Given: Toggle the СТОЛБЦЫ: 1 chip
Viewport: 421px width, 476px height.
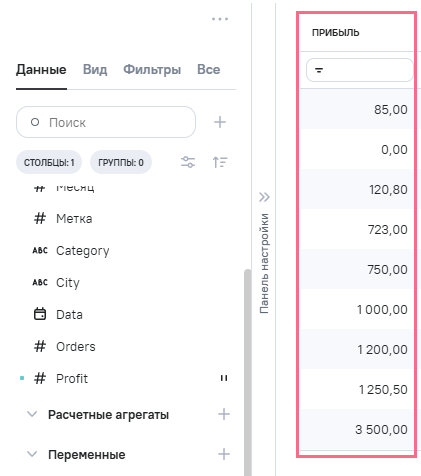Looking at the screenshot, I should pyautogui.click(x=49, y=162).
